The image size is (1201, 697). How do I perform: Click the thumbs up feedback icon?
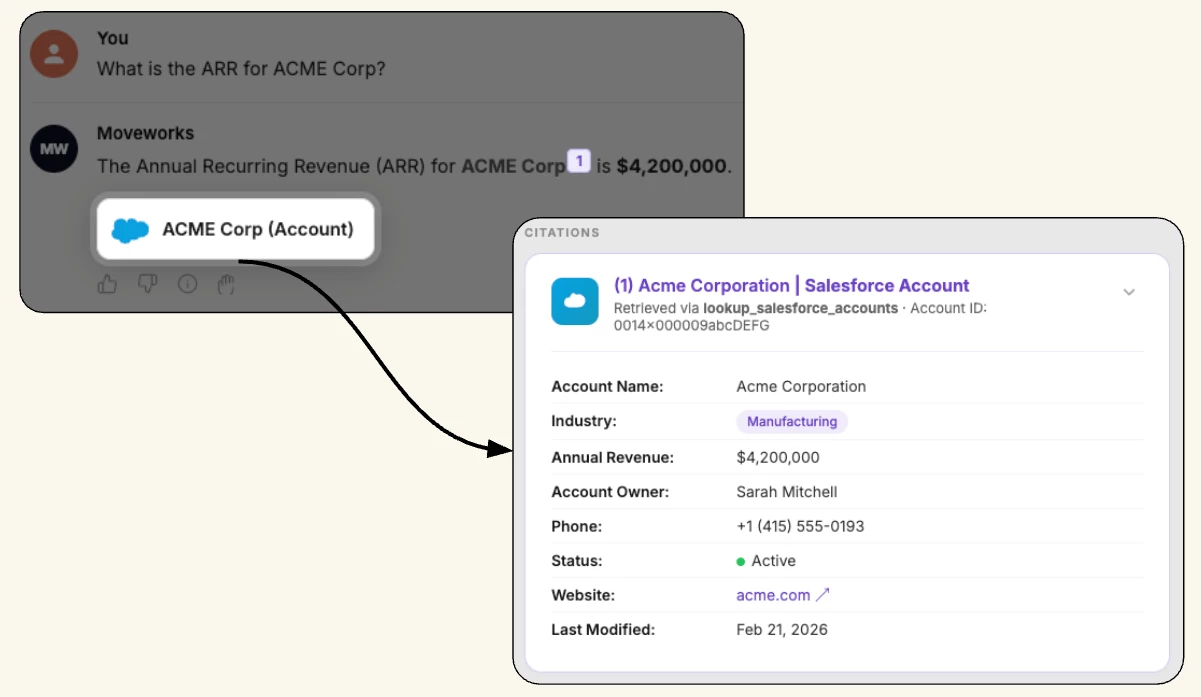pyautogui.click(x=108, y=284)
